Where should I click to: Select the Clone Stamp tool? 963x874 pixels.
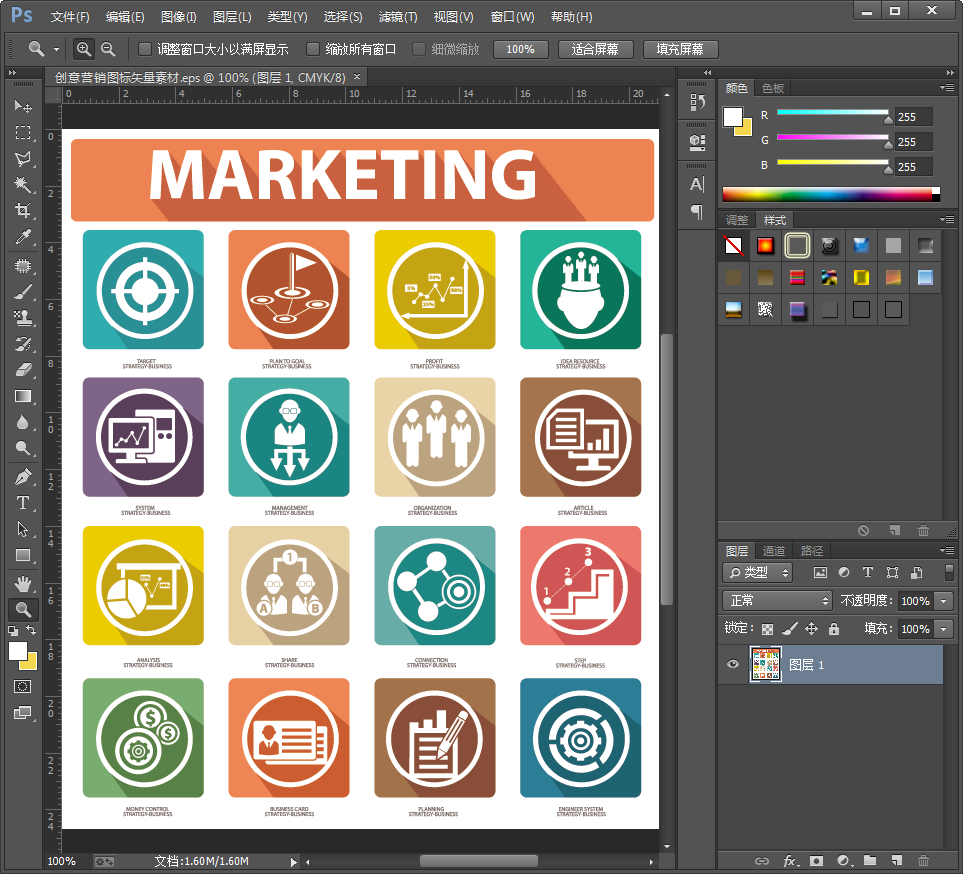click(x=22, y=318)
